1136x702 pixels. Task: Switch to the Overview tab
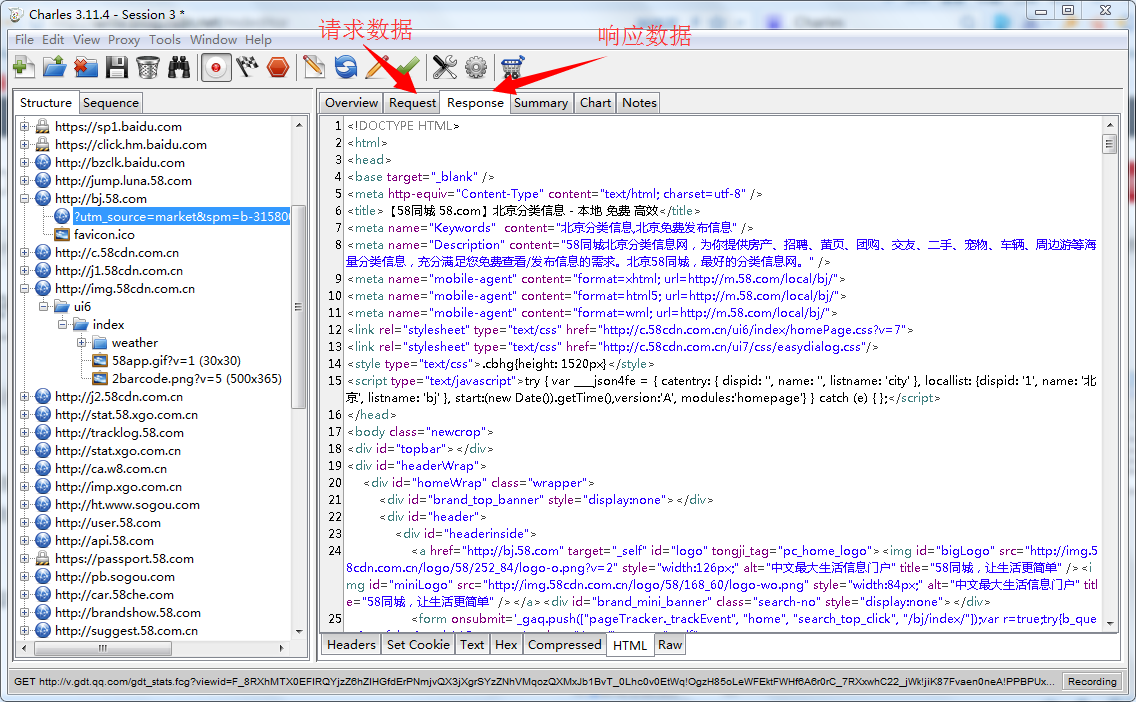351,103
